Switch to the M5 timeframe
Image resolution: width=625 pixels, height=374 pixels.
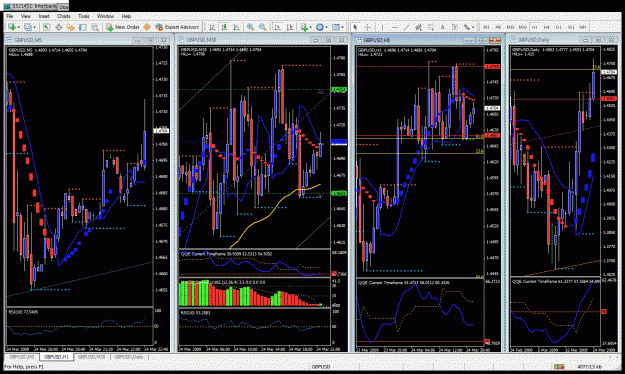click(498, 27)
